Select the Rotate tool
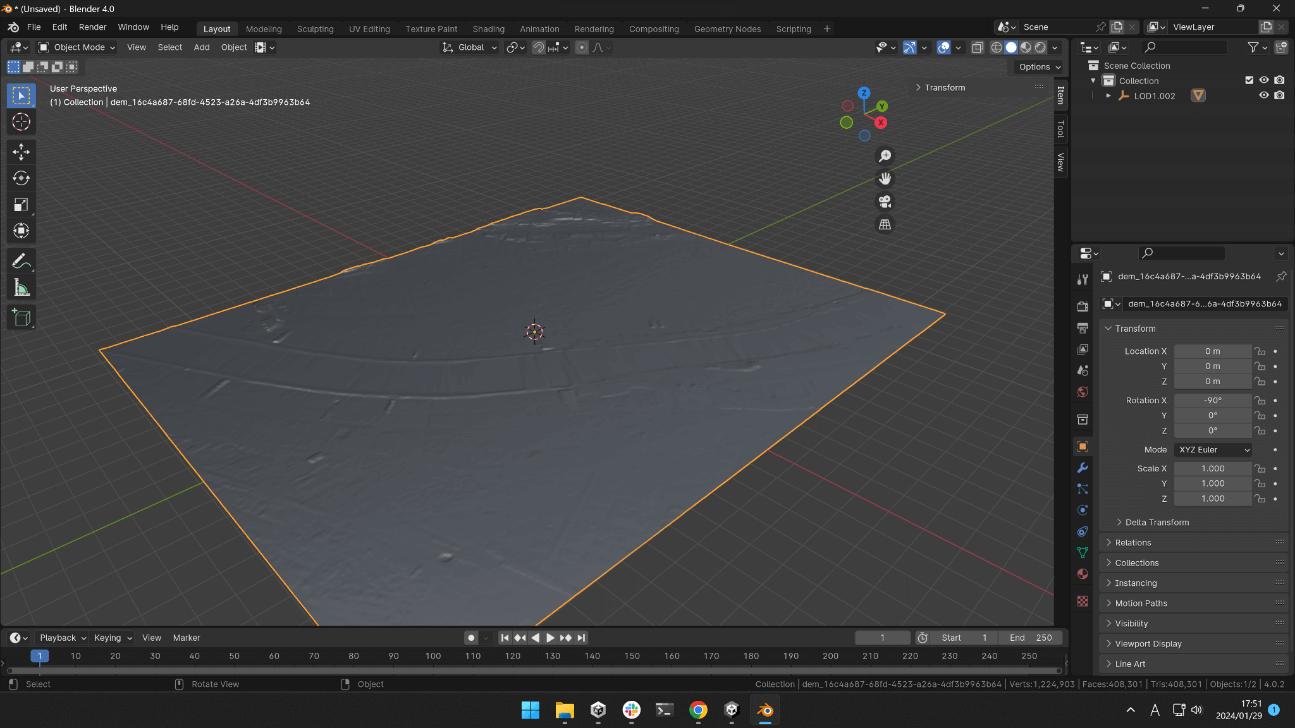The image size is (1295, 728). pos(21,178)
